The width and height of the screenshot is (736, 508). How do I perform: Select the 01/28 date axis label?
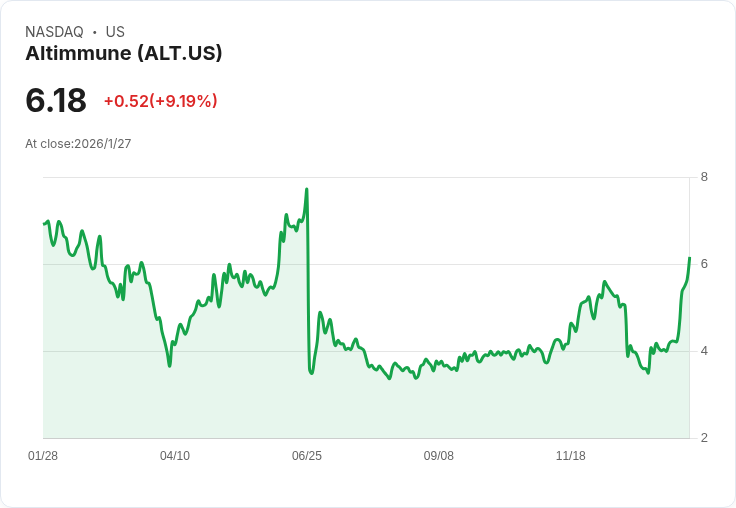43,456
